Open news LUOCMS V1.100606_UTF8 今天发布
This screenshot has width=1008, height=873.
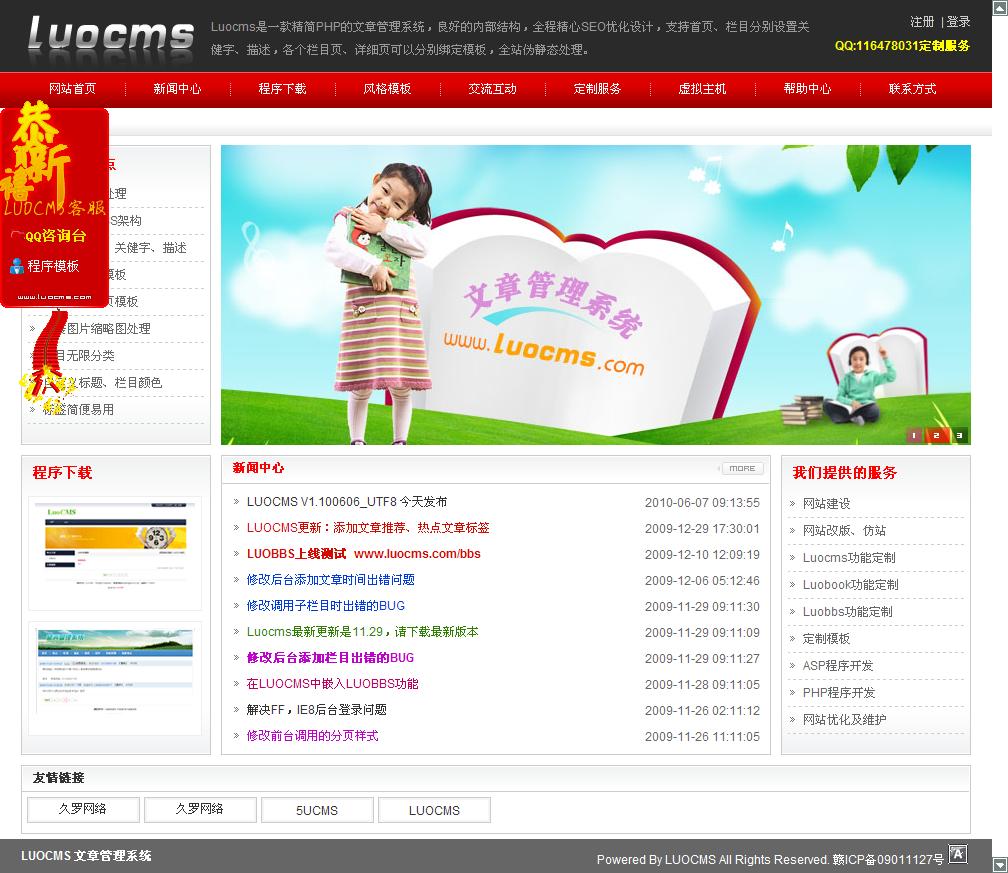pyautogui.click(x=346, y=502)
